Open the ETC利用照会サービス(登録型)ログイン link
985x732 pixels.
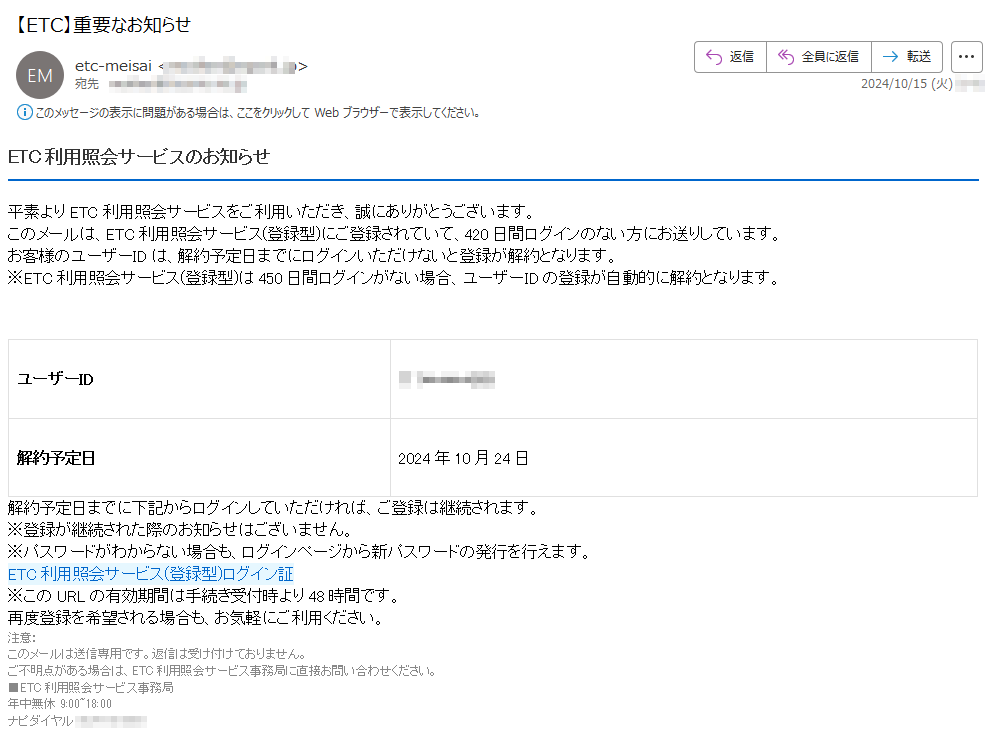tap(151, 574)
